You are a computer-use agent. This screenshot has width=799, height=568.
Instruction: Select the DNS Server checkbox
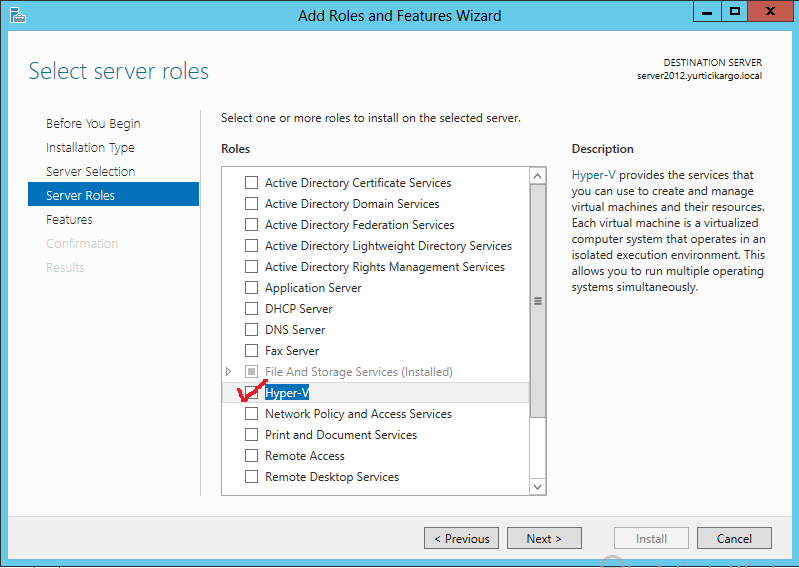pos(251,330)
